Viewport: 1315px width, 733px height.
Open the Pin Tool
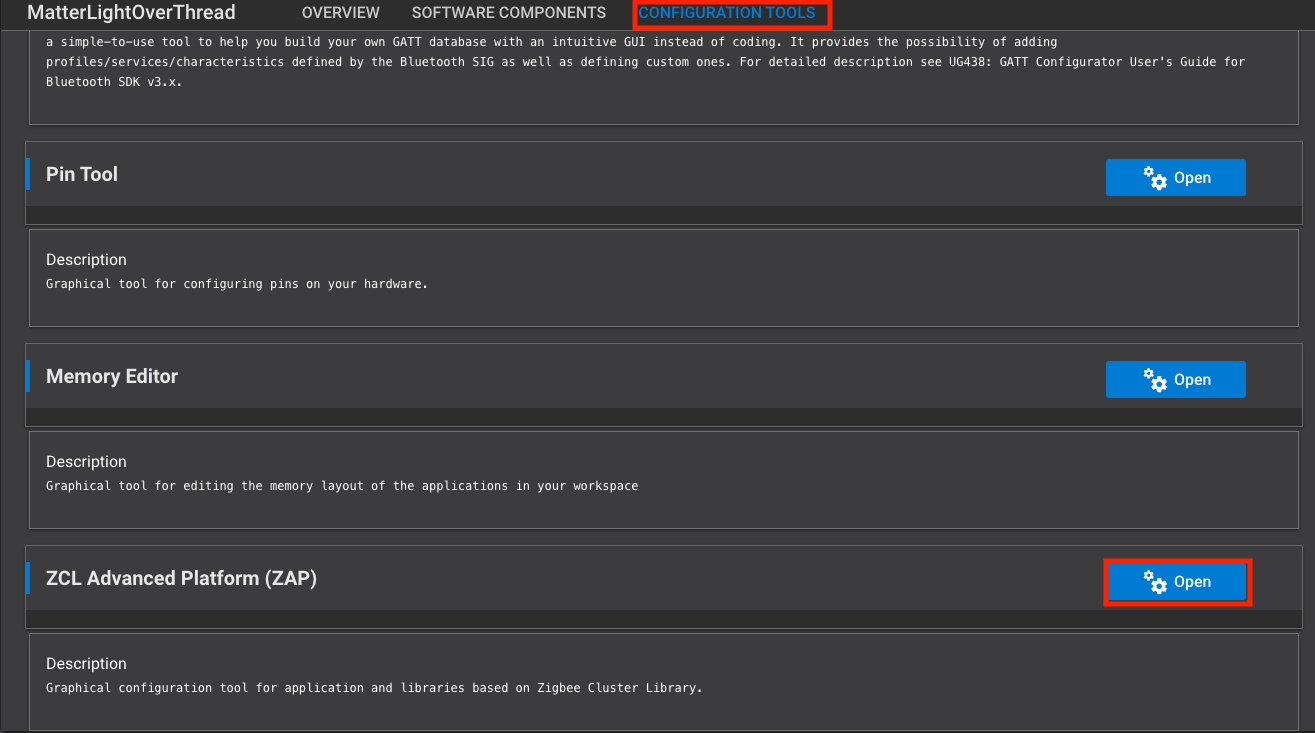click(1176, 178)
